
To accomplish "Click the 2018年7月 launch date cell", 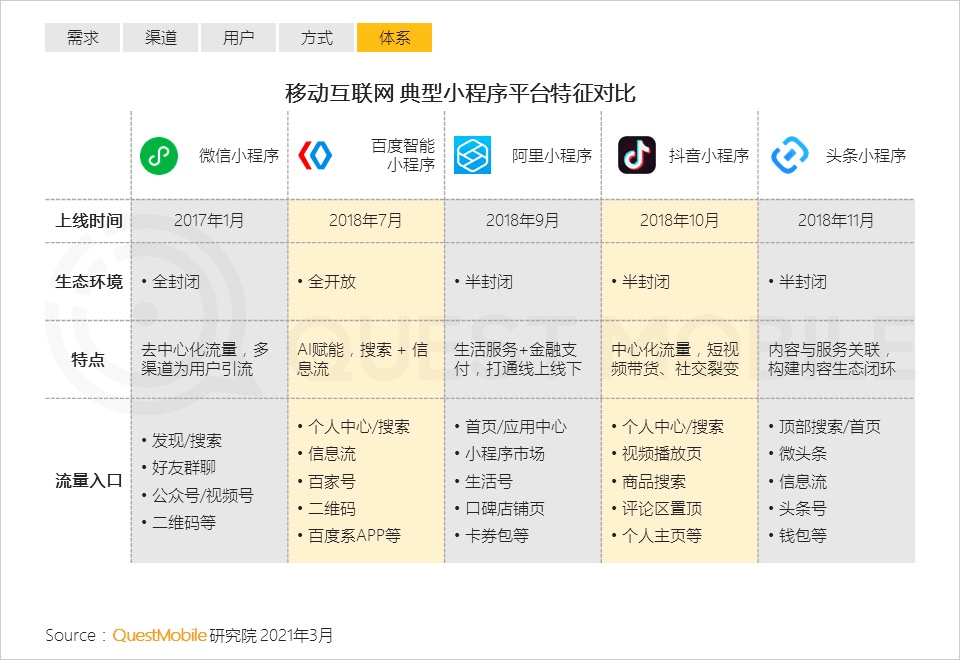I will click(366, 220).
